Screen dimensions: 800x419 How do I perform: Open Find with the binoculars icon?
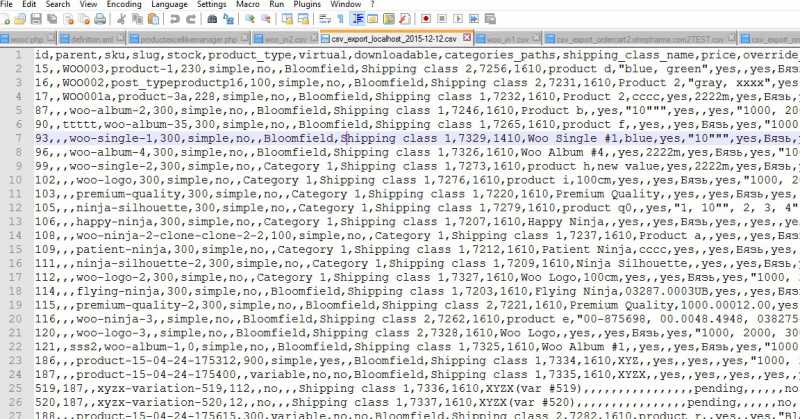(x=212, y=19)
